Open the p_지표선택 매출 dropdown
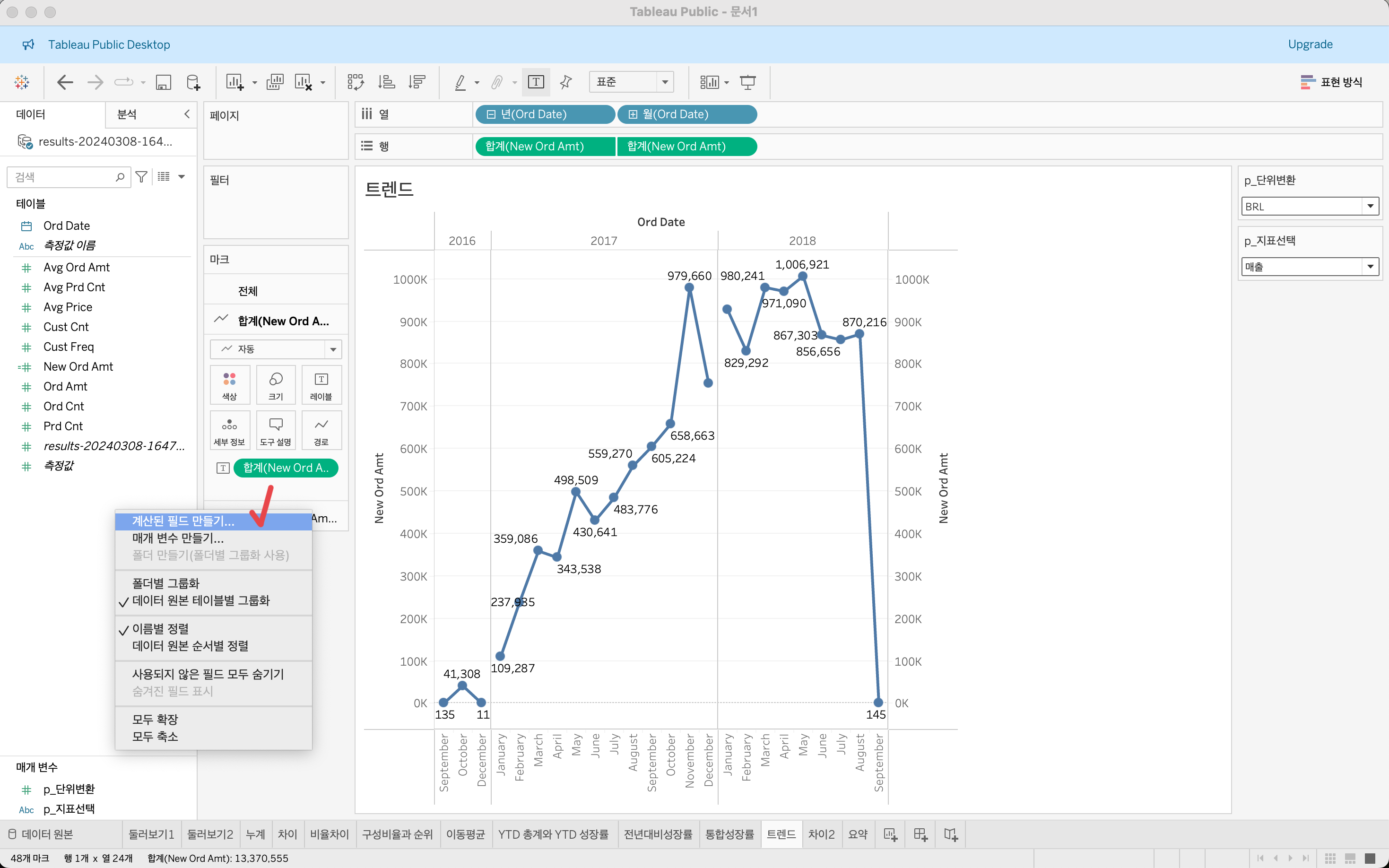 (1371, 266)
